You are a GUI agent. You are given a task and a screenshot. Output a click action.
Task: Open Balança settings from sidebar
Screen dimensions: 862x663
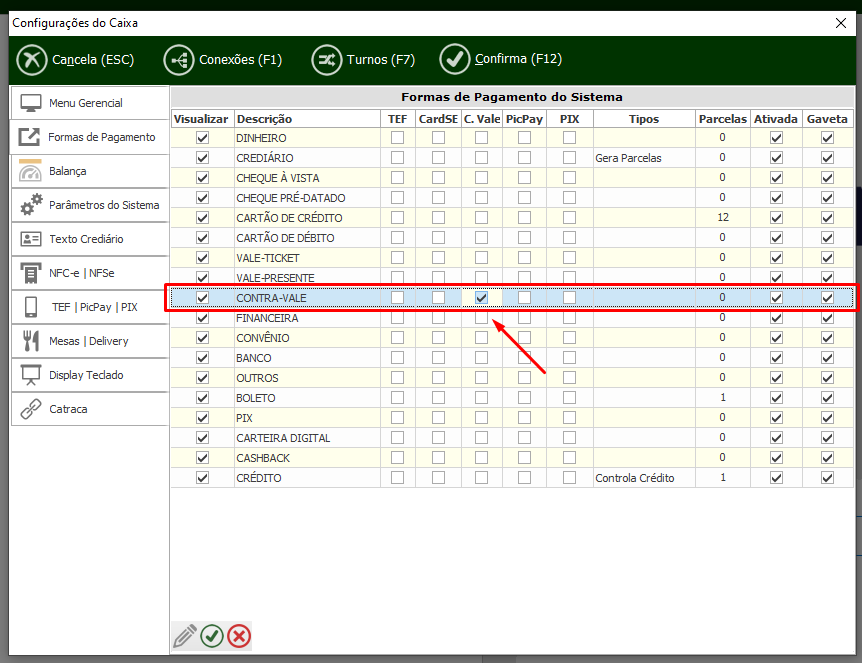click(89, 171)
